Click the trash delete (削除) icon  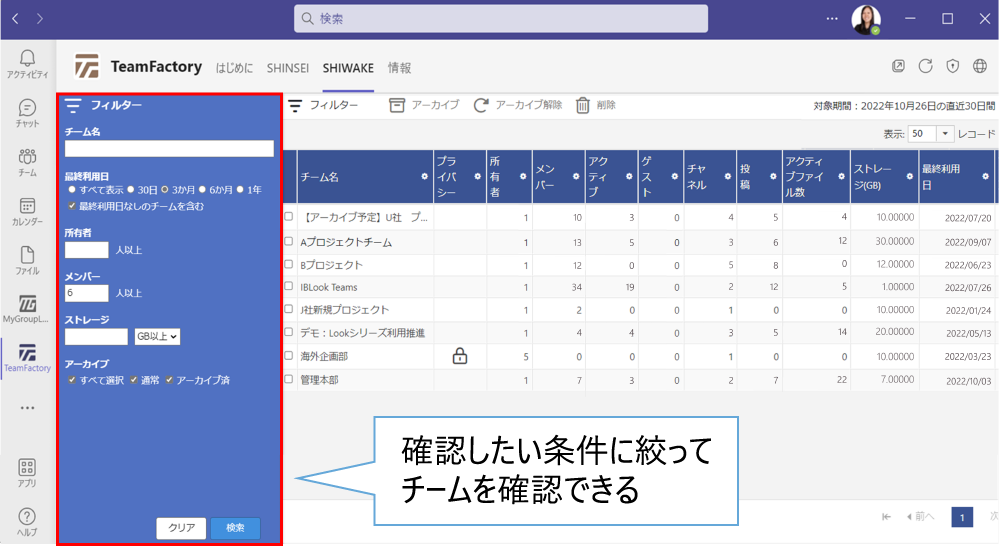pos(583,105)
